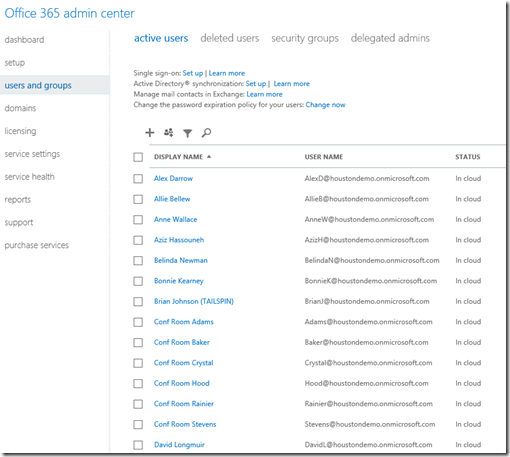Open user Anne Wallace

[175, 220]
